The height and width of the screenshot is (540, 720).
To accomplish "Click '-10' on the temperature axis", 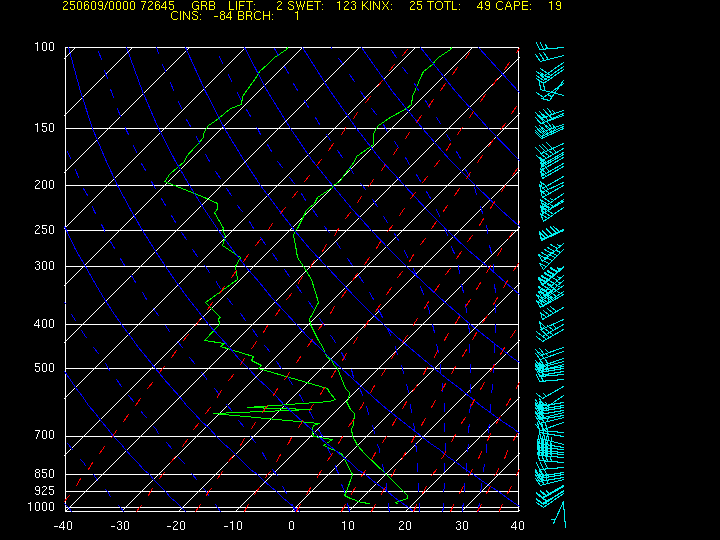I will pos(233,526).
